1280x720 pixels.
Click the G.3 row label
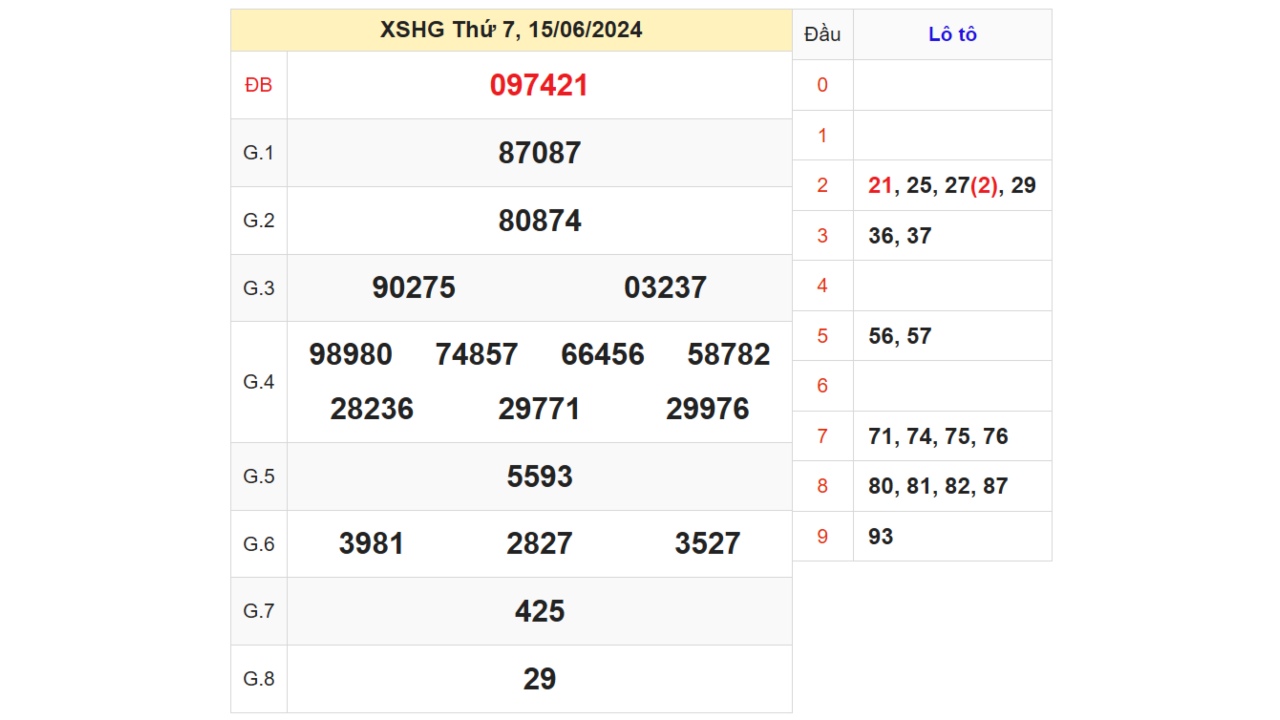(258, 288)
